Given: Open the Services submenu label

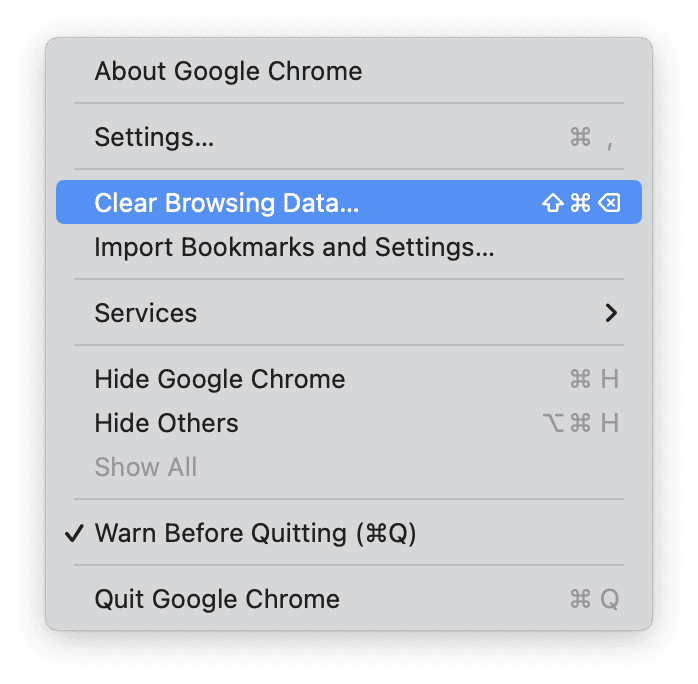Looking at the screenshot, I should (x=146, y=313).
